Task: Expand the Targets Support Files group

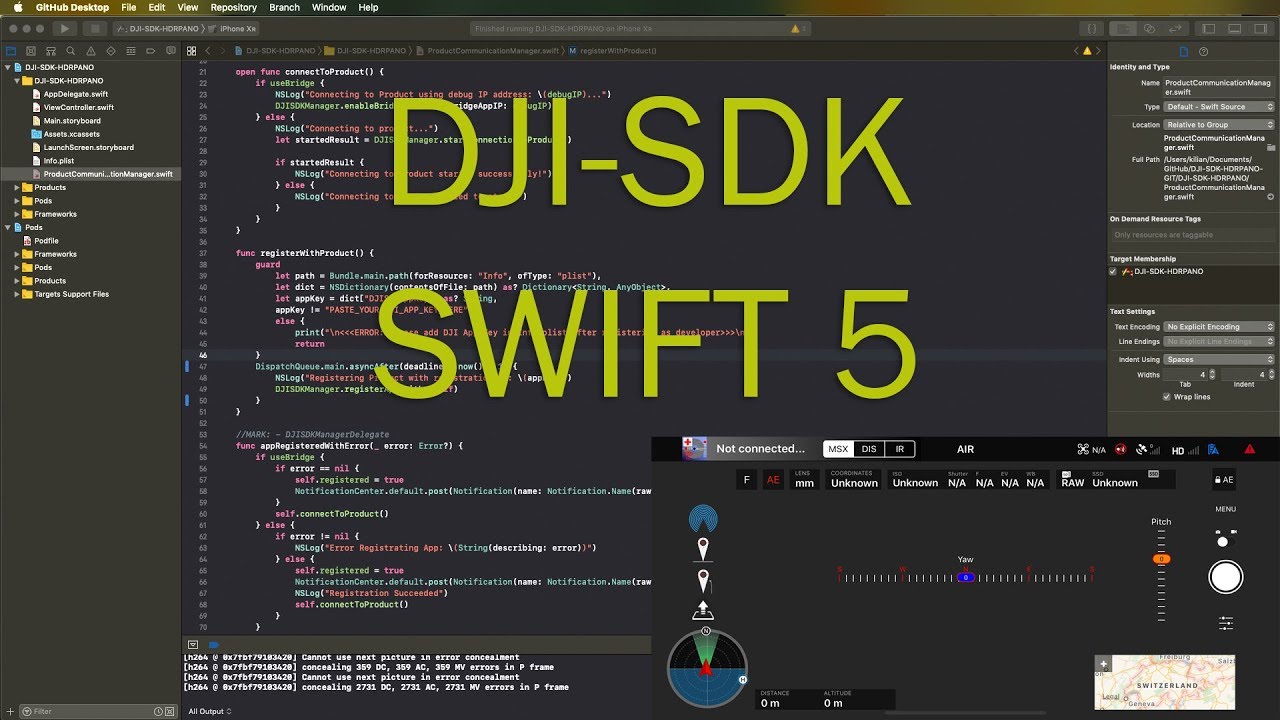Action: (x=19, y=294)
